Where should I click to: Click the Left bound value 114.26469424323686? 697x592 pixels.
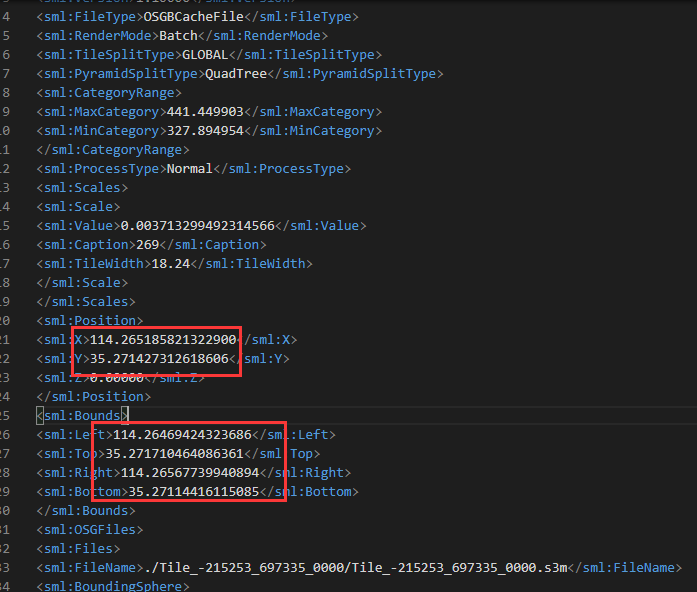coord(182,435)
